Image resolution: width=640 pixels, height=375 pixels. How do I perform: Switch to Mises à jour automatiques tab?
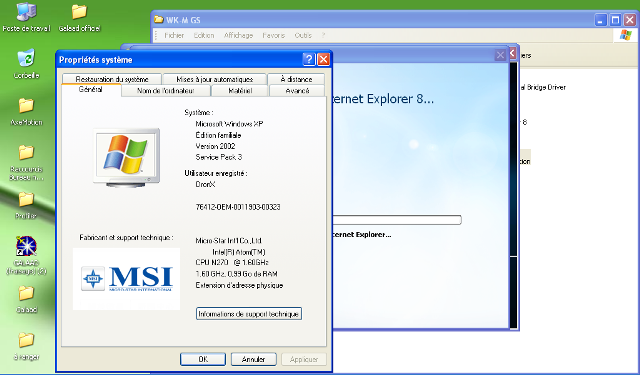coord(215,79)
